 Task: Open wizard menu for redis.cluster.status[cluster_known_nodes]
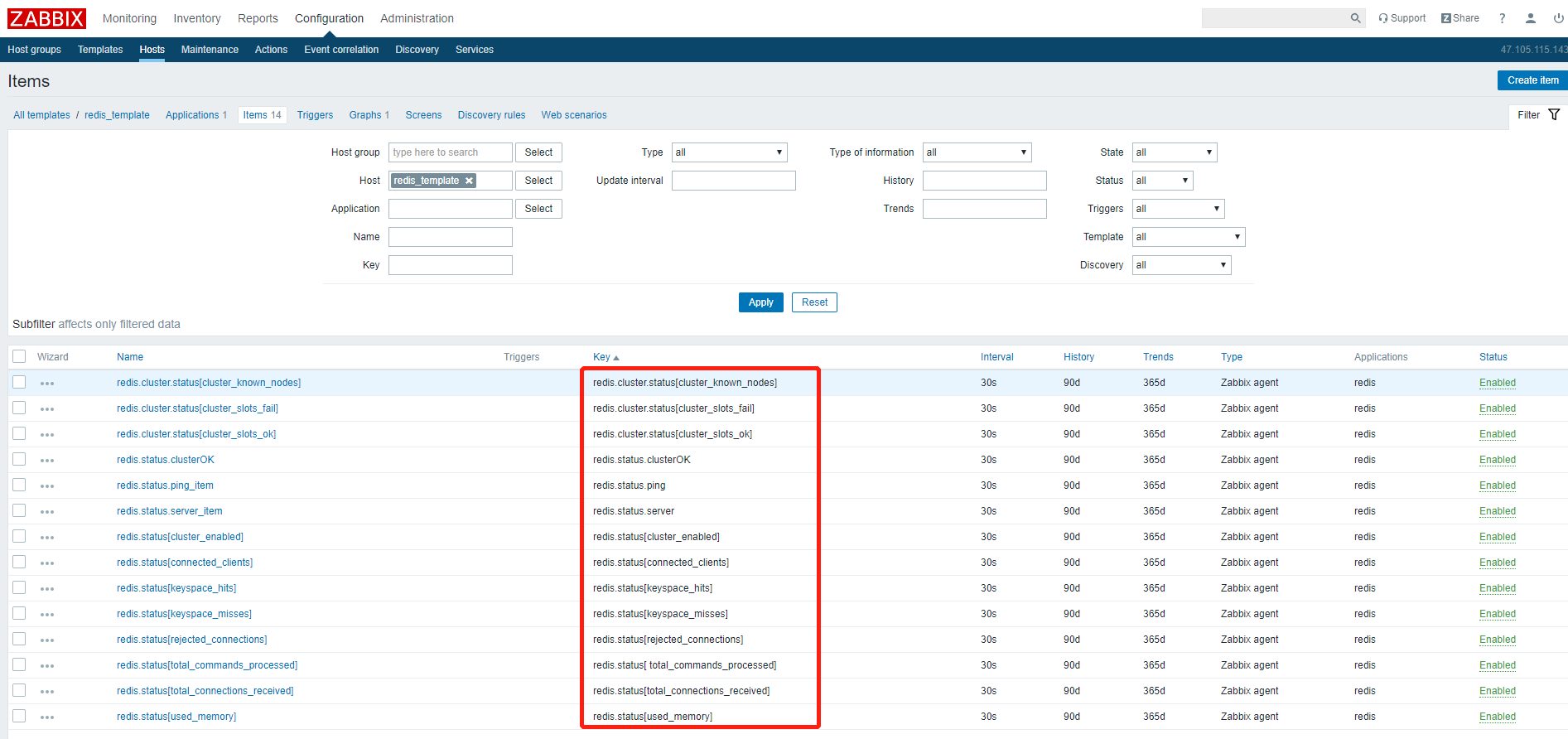pos(47,384)
